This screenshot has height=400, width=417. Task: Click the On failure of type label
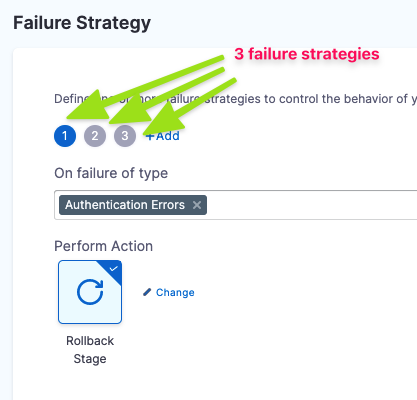(x=111, y=173)
